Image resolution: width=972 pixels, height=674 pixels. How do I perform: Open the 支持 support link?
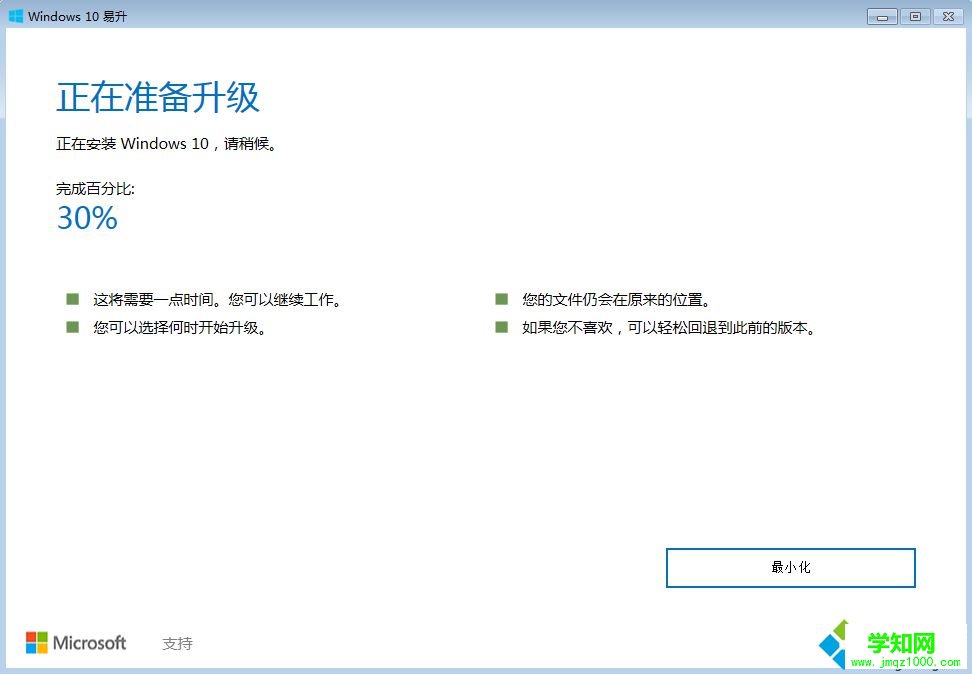177,643
